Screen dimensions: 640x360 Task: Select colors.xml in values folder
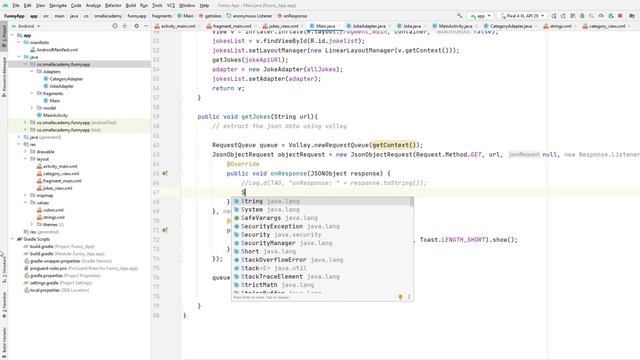point(53,210)
